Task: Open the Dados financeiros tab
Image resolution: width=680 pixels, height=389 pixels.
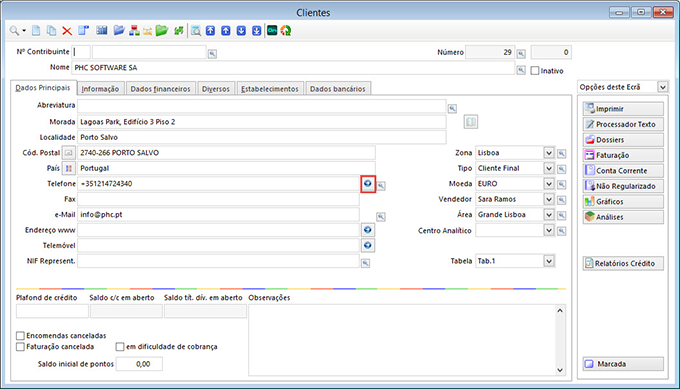Action: click(x=160, y=88)
